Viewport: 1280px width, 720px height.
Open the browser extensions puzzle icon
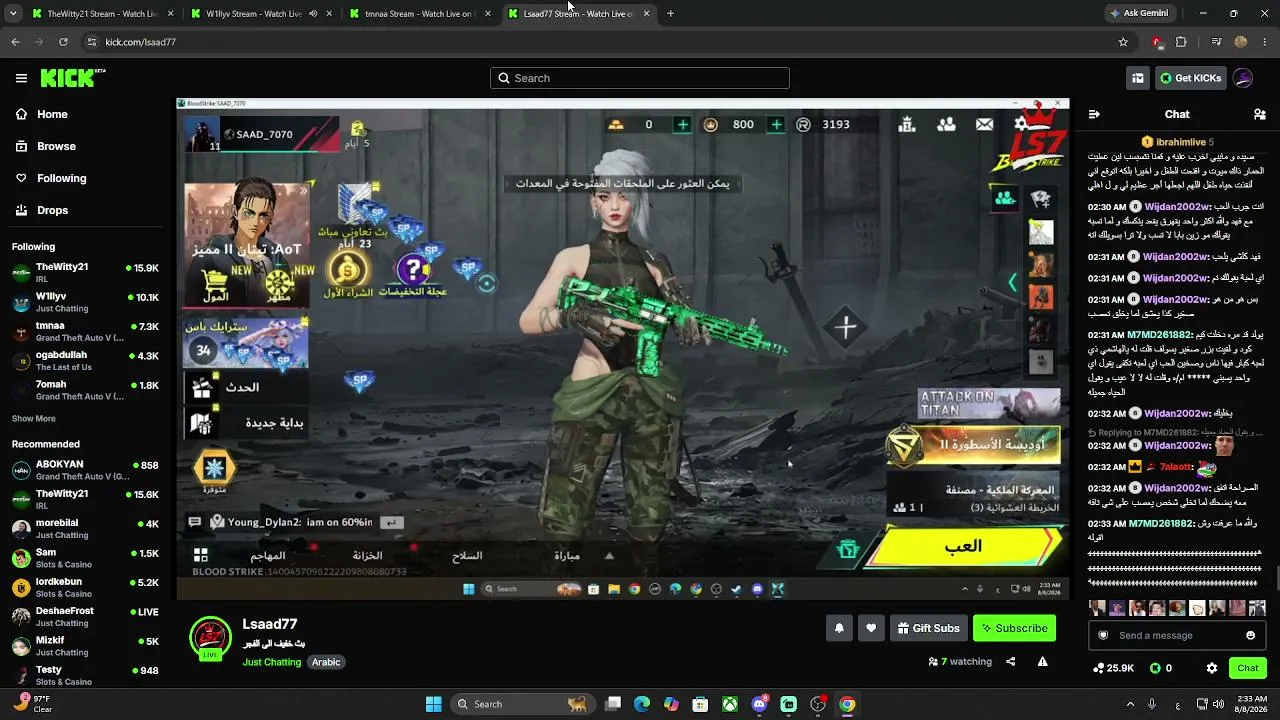1181,42
